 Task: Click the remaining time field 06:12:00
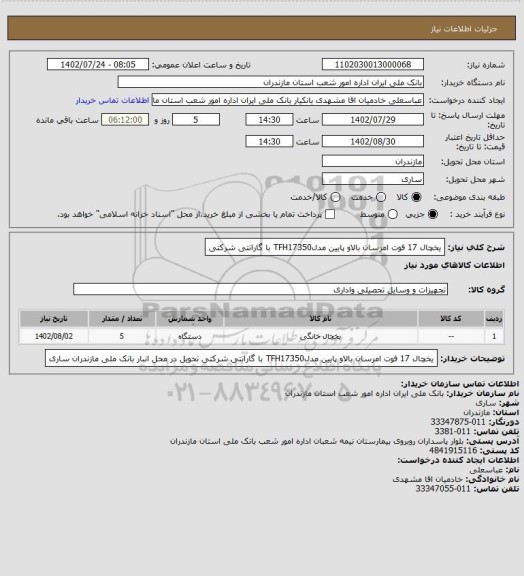point(125,120)
